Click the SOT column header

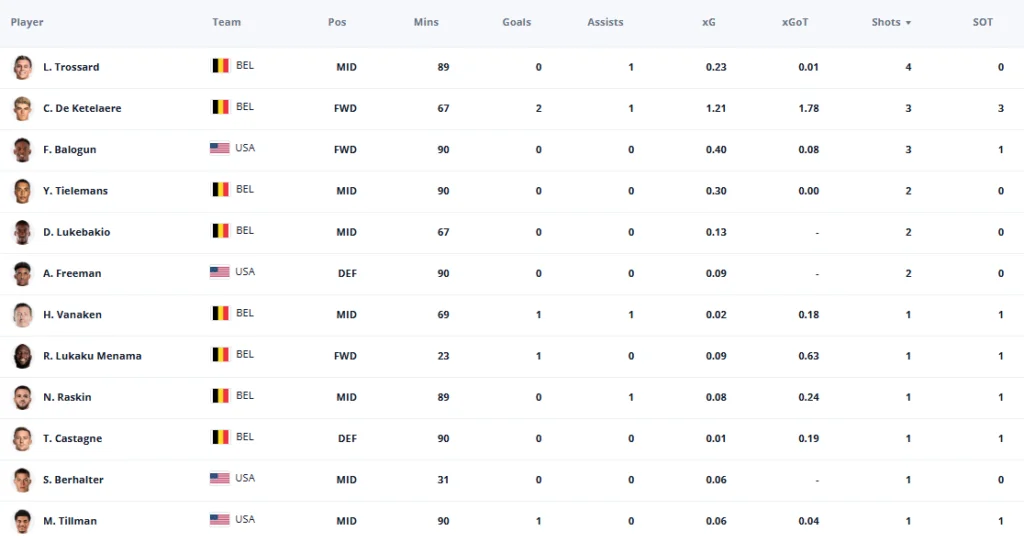[983, 22]
